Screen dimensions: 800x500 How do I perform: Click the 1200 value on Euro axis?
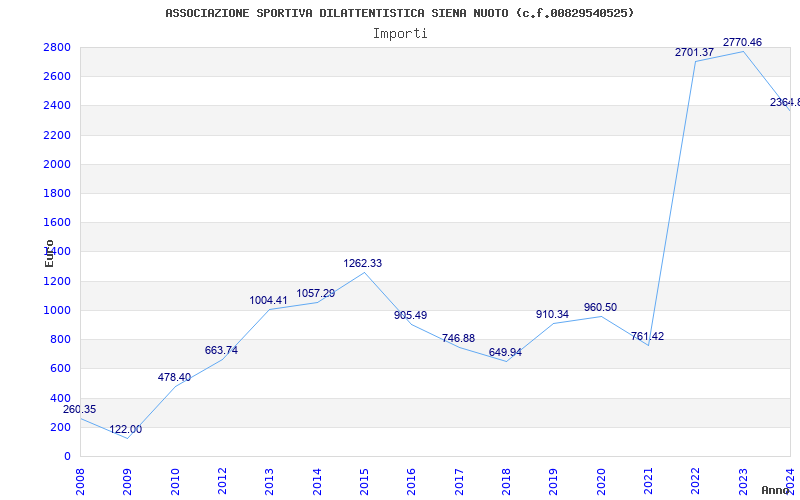tap(57, 281)
